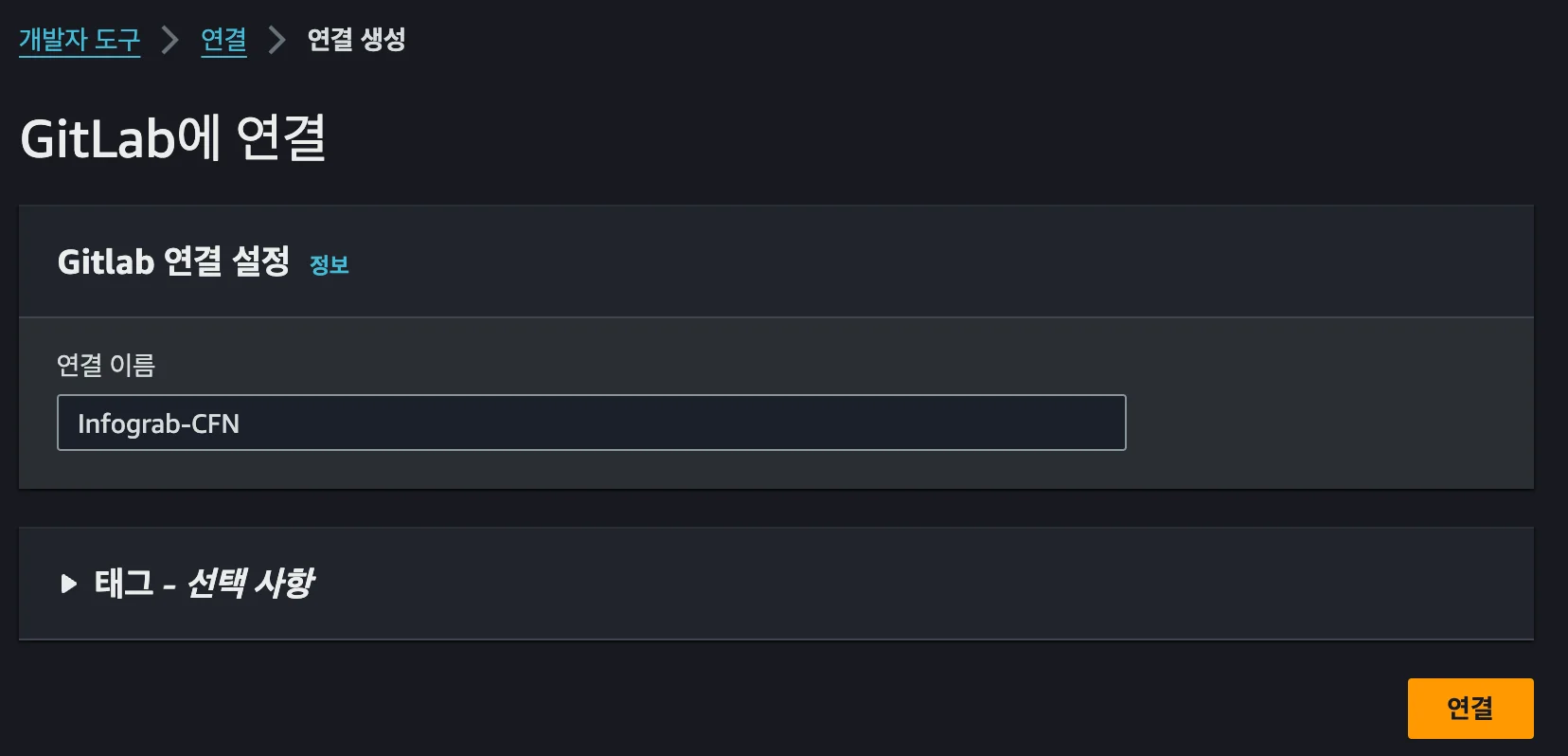Screen dimensions: 1568x756
Task: Open 개발자 도구 breadcrumb link
Action: pos(80,40)
